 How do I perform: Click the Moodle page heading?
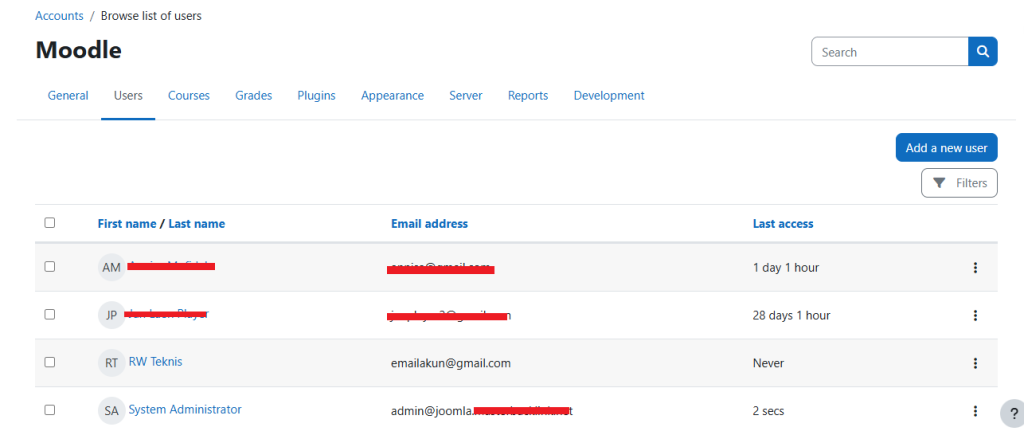click(78, 50)
